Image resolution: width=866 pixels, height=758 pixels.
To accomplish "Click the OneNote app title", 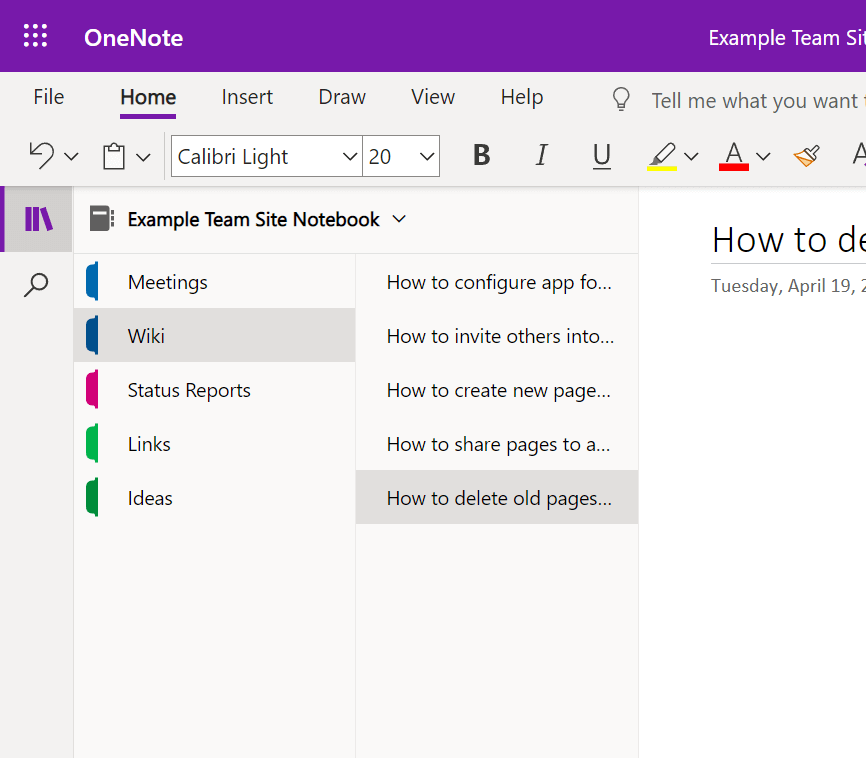I will coord(134,38).
